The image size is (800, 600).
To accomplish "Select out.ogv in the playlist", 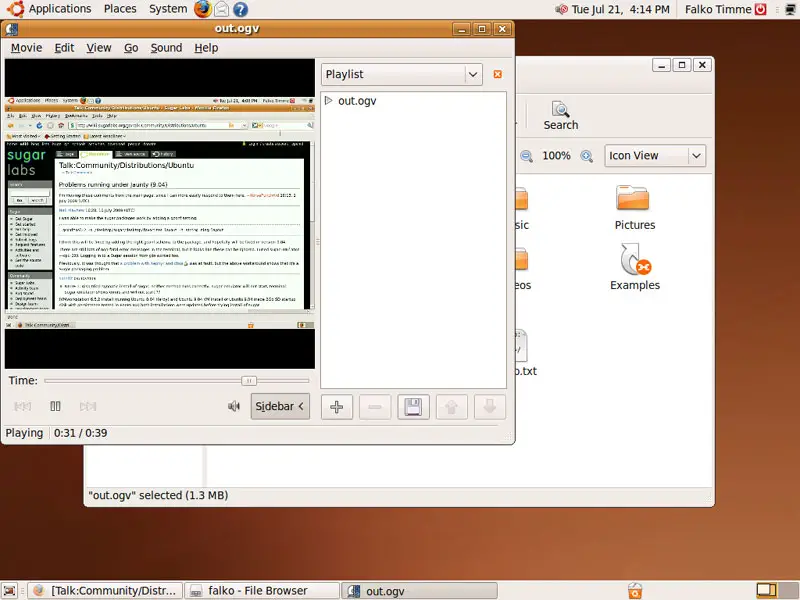I will pyautogui.click(x=357, y=101).
